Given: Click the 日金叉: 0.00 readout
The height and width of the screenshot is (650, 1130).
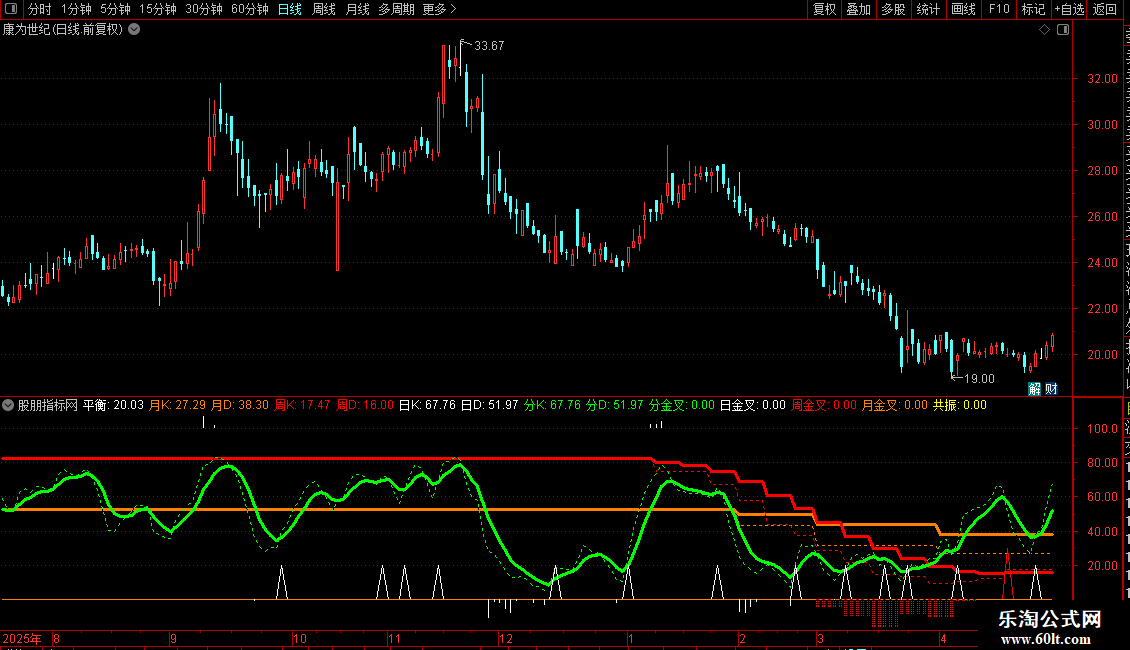Looking at the screenshot, I should click(752, 405).
